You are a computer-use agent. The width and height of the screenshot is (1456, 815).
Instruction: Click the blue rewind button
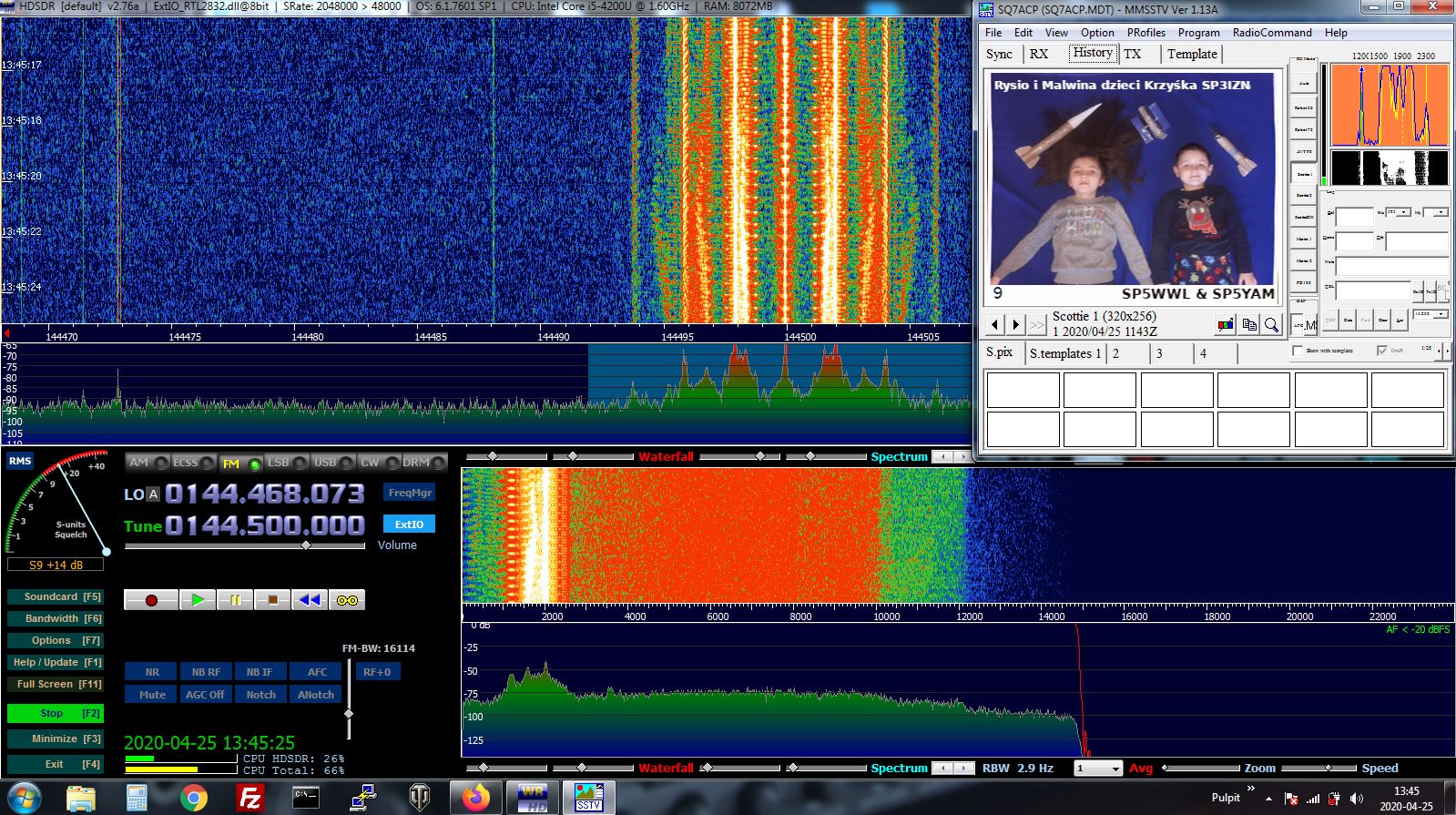pos(310,600)
